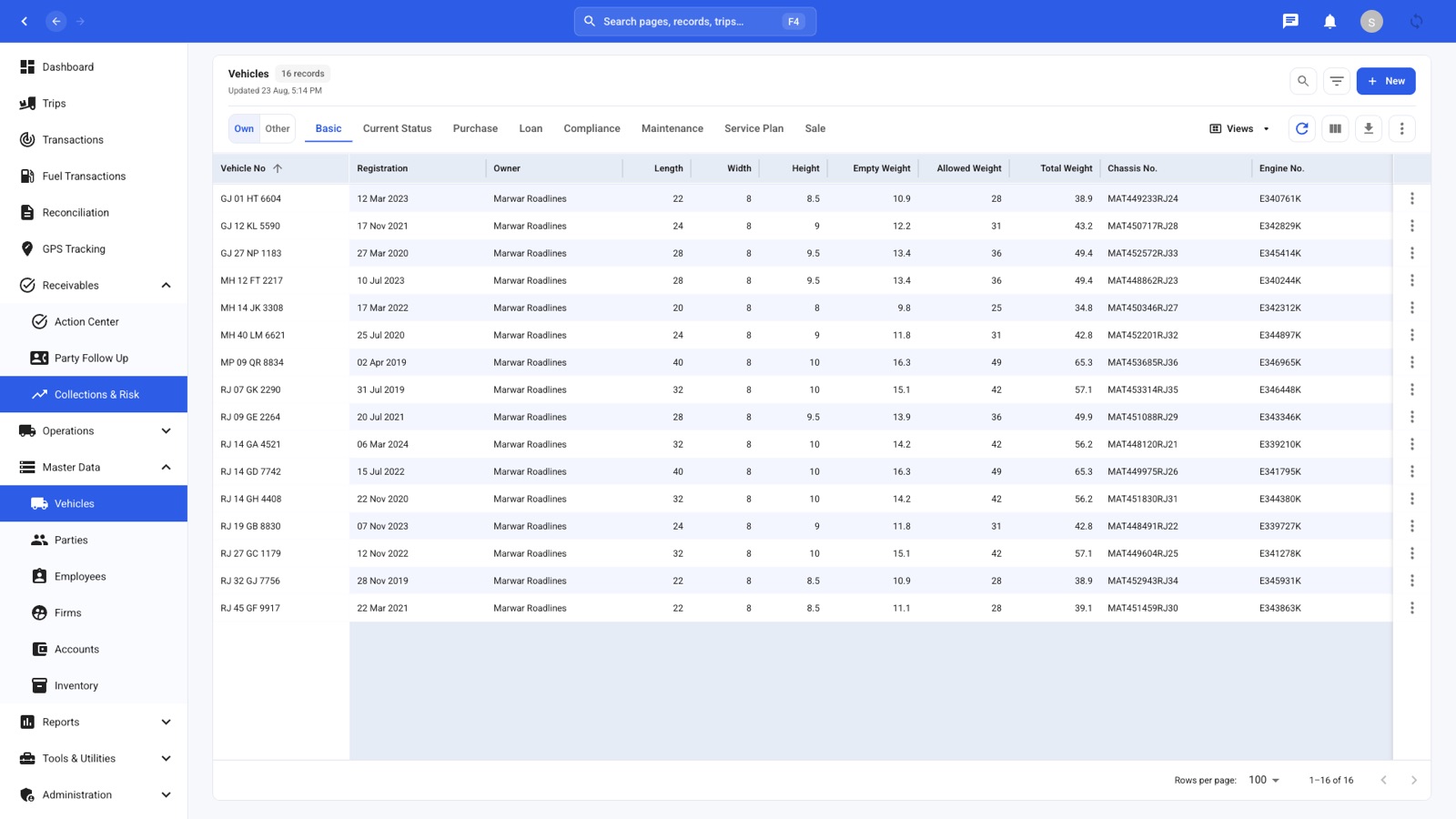This screenshot has width=1456, height=819.
Task: Click the F4 shortcut badge
Action: coord(794,21)
